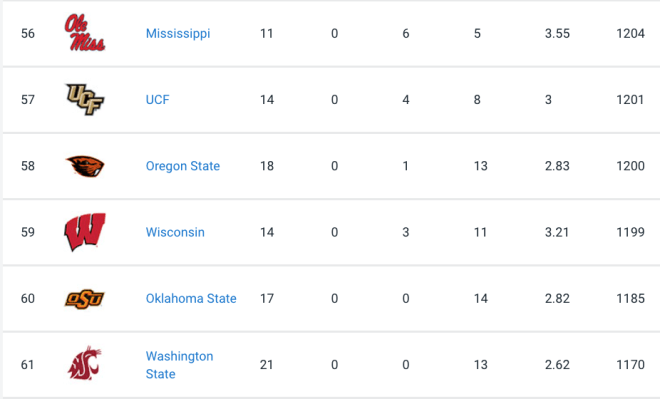Click the Washington State cougar logo
This screenshot has height=399, width=660.
pos(85,364)
